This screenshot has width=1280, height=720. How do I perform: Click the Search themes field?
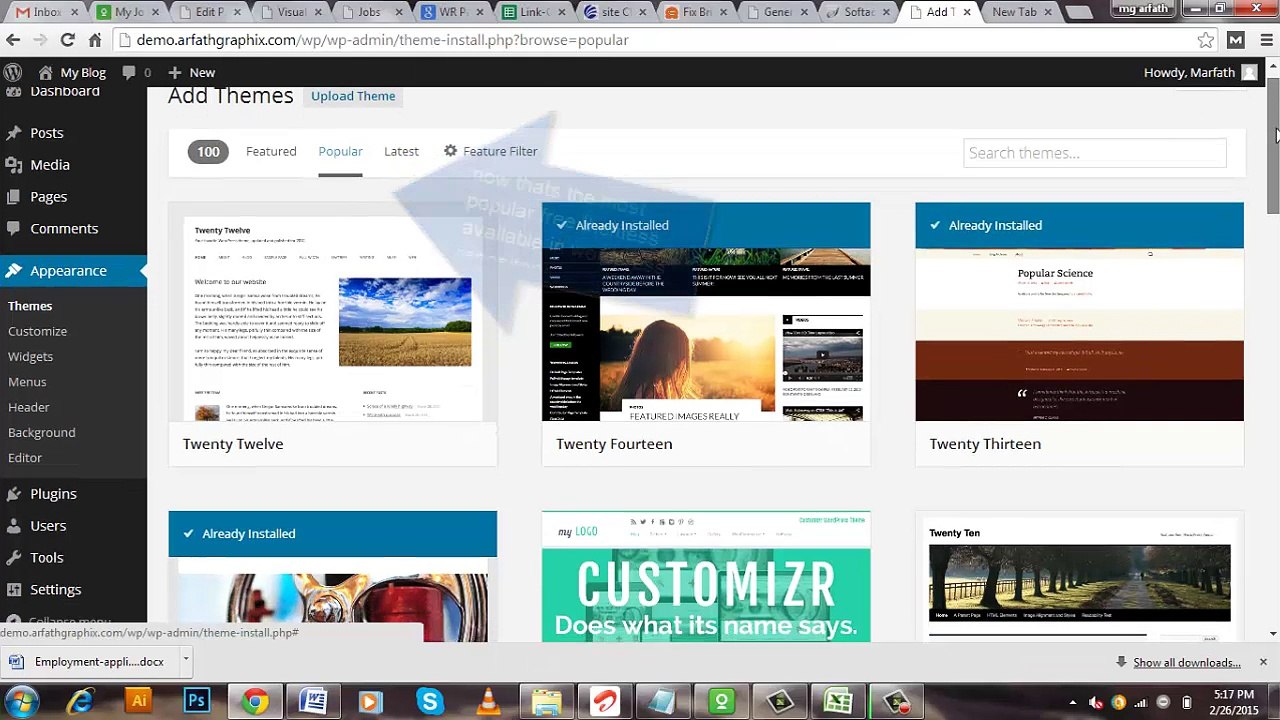click(x=1095, y=153)
